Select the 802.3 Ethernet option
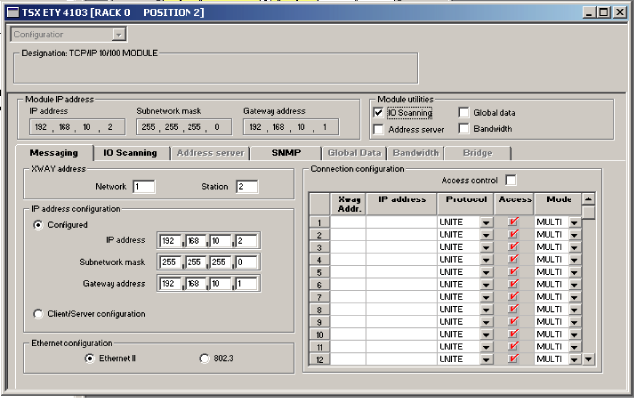 click(205, 358)
